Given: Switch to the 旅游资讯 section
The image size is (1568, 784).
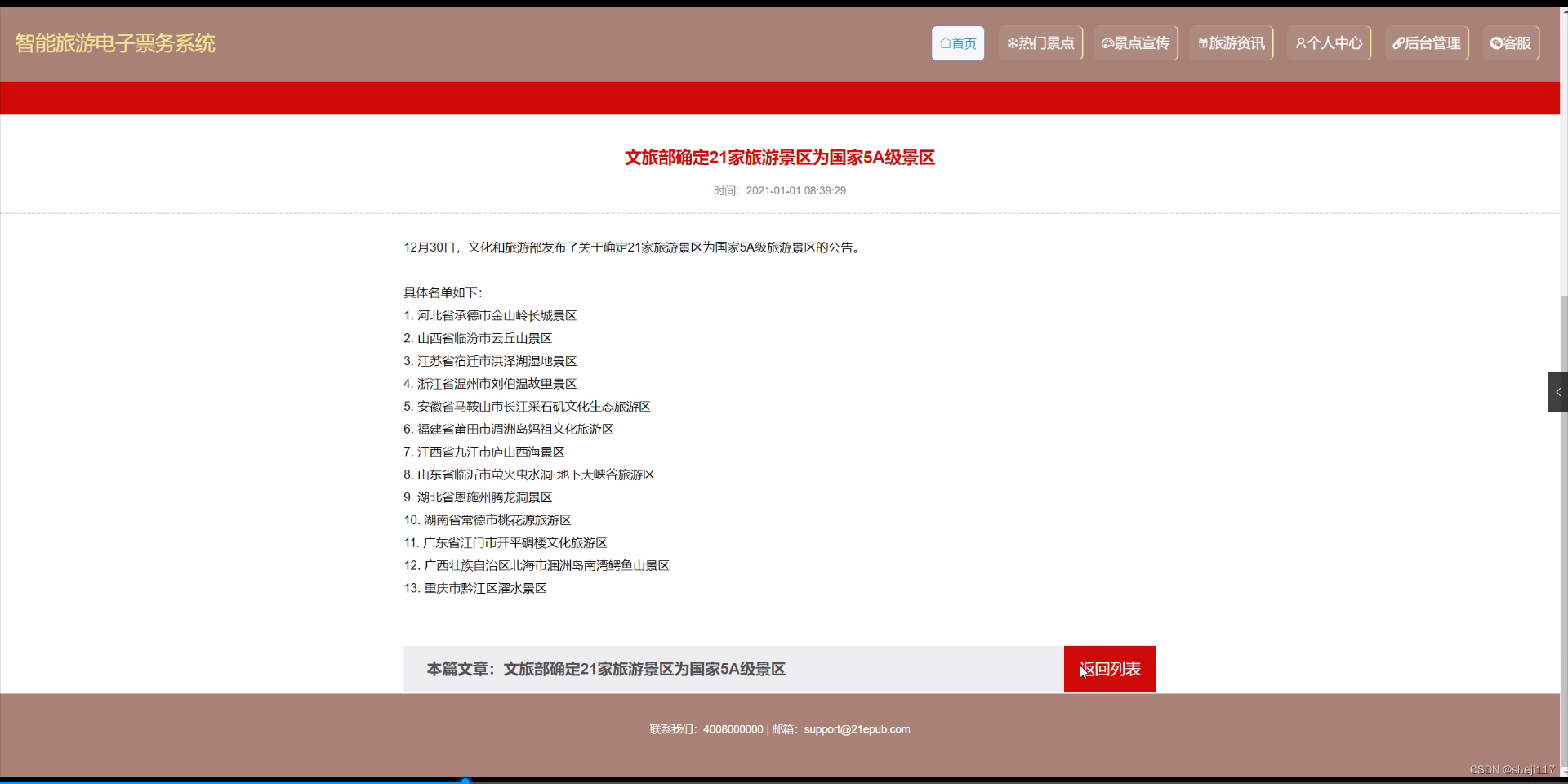Looking at the screenshot, I should (x=1230, y=42).
